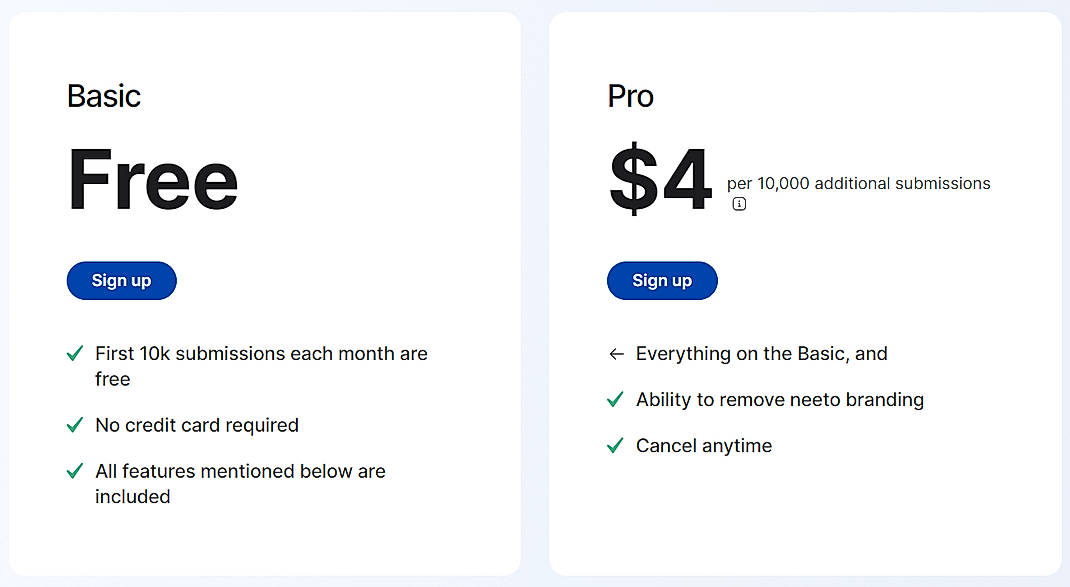Select "Ability to remove neeto branding" text
Viewport: 1070px width, 587px height.
pos(779,399)
